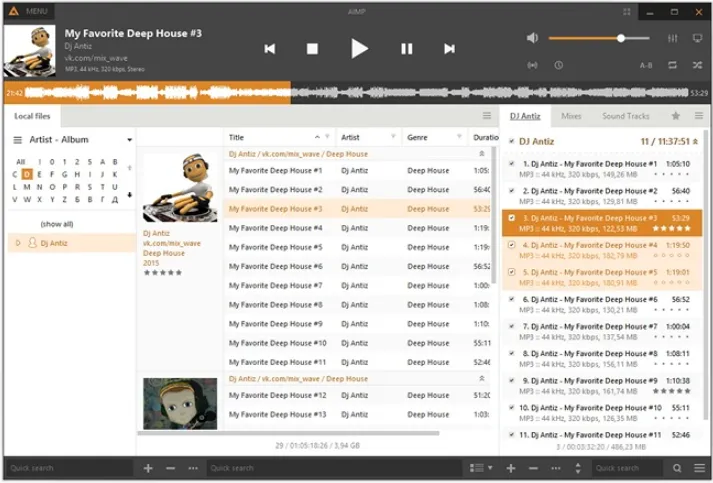
Task: Select My Favorite Deep House #7 row
Action: [359, 286]
